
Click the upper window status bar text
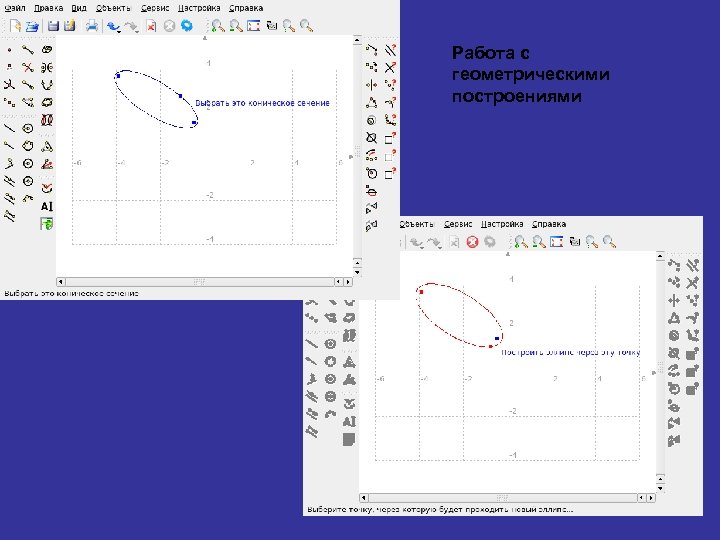72,293
